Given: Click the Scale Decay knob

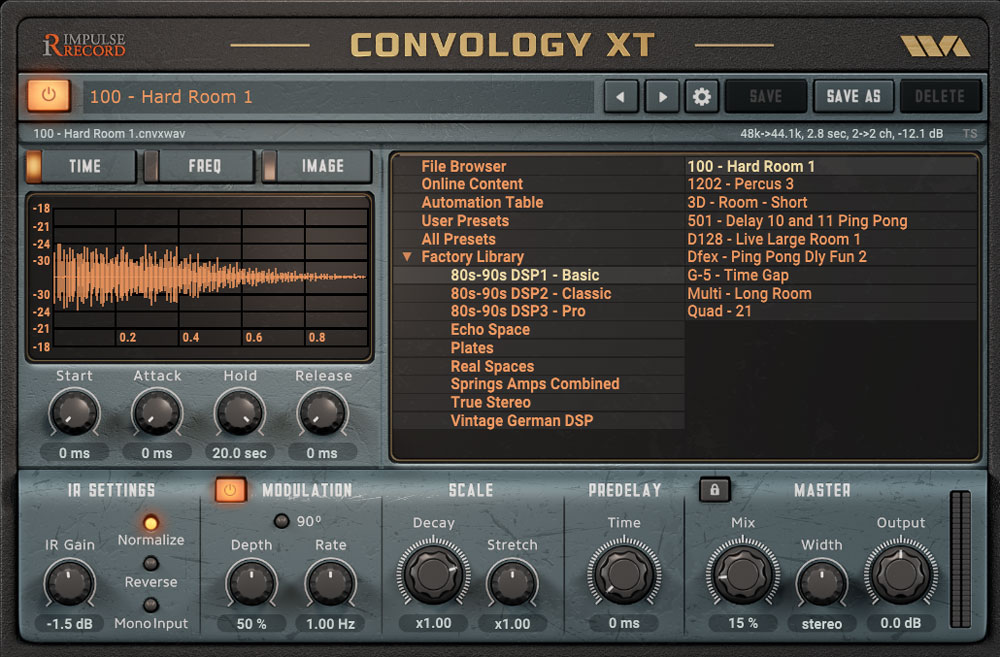Looking at the screenshot, I should point(434,573).
